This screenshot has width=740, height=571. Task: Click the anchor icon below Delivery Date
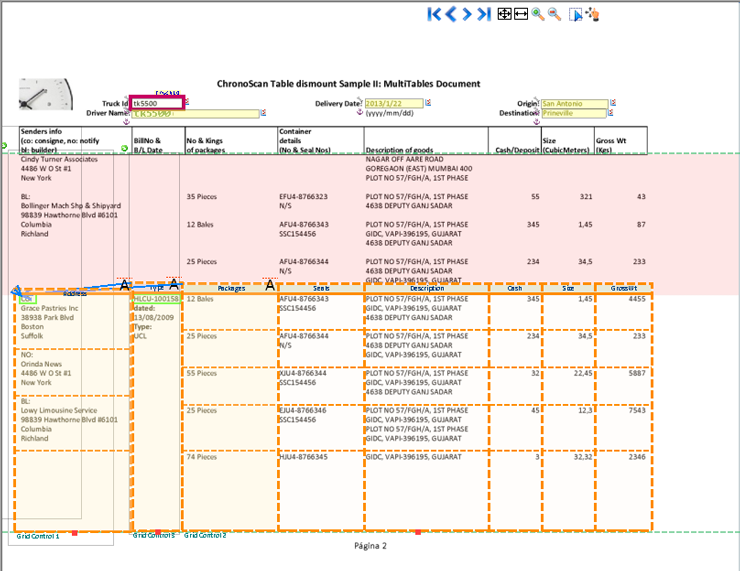[360, 112]
